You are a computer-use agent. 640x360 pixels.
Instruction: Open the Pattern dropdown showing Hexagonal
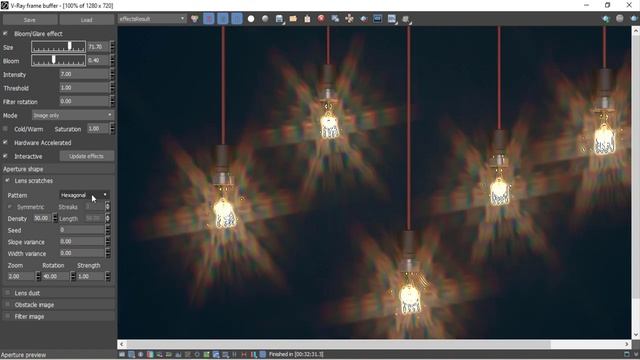[x=84, y=195]
